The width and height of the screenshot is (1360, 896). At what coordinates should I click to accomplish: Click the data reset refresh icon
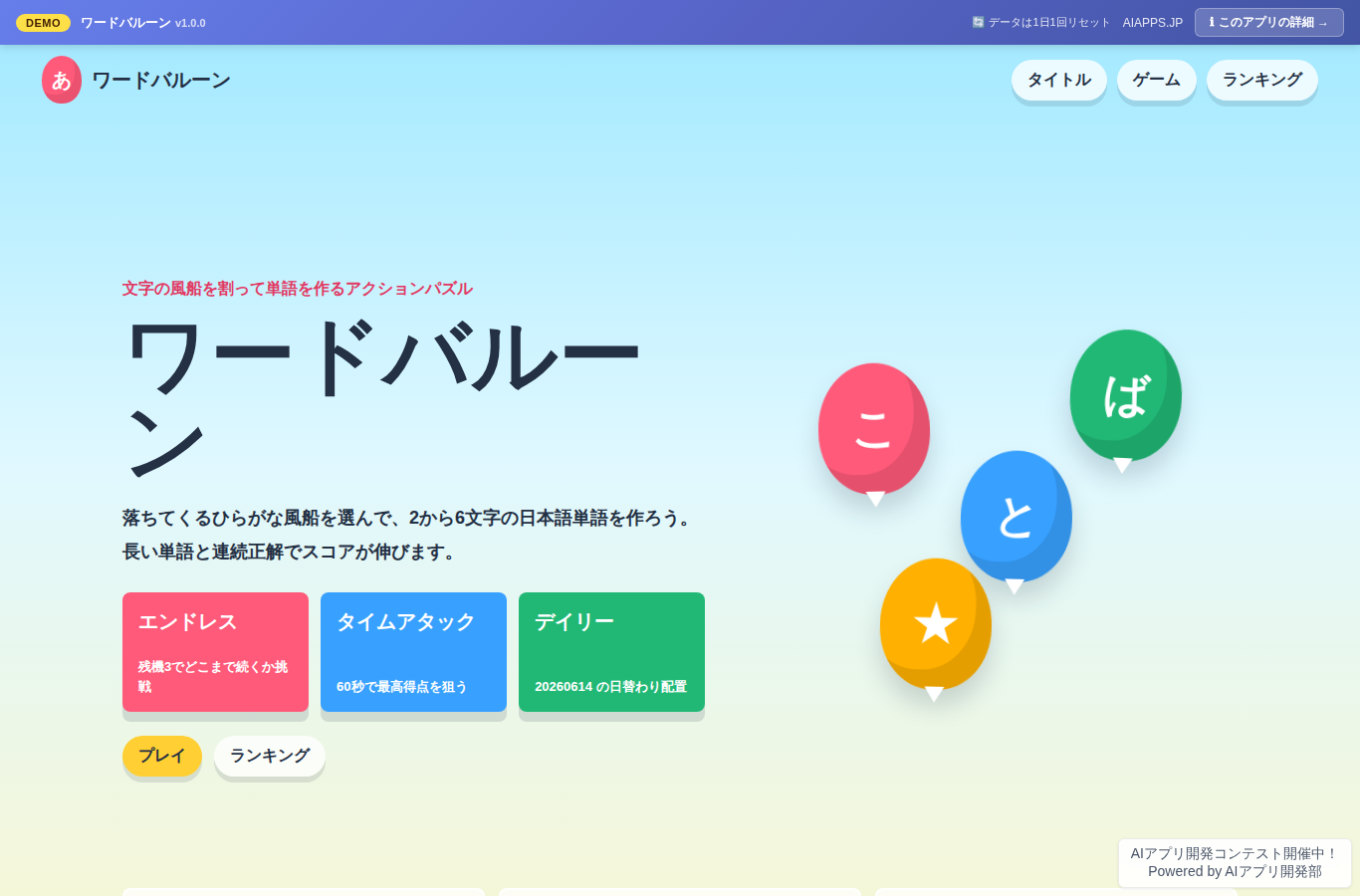click(x=978, y=22)
